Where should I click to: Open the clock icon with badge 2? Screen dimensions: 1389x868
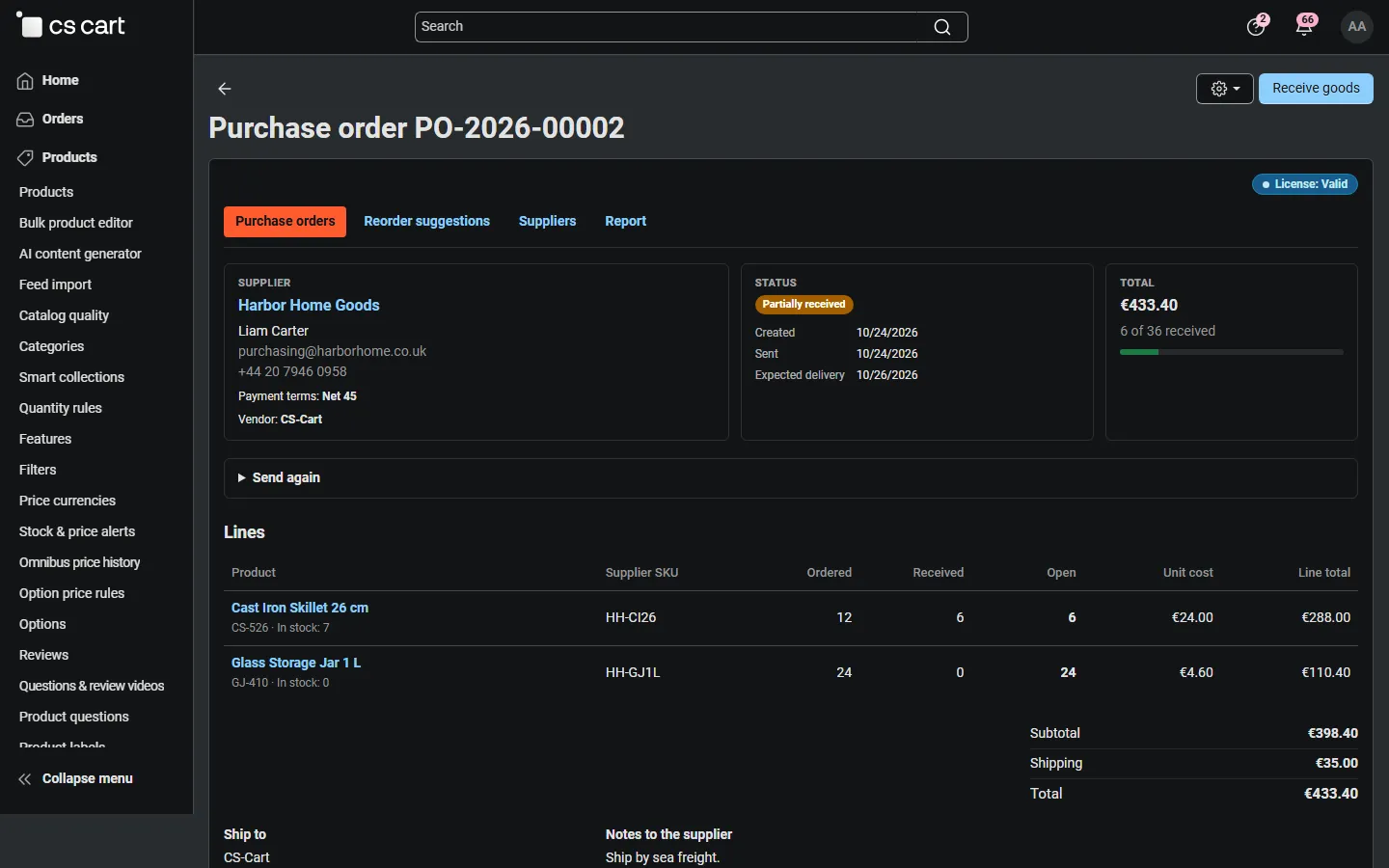click(1257, 26)
